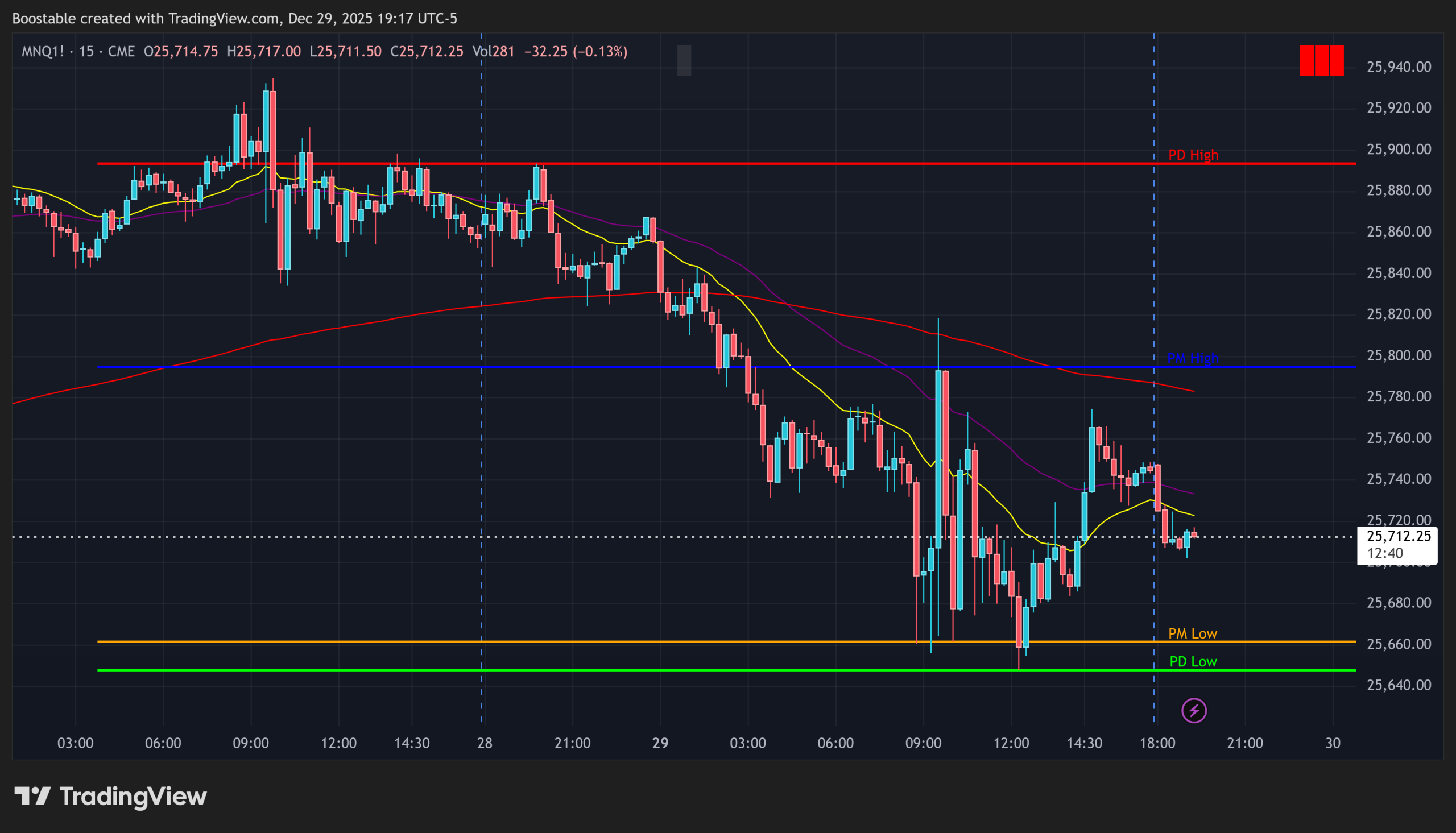
Task: Click the 21:00 label near right of time axis
Action: click(x=1245, y=743)
